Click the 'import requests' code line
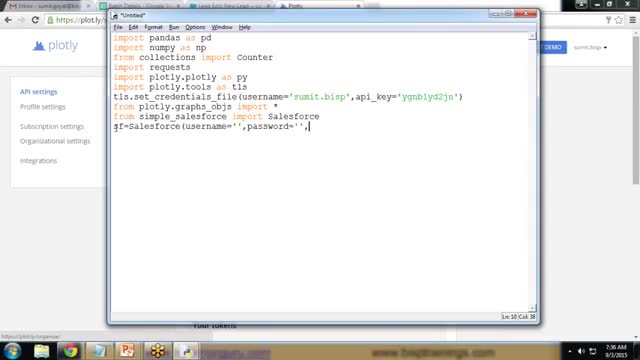The width and height of the screenshot is (640, 360). (152, 67)
